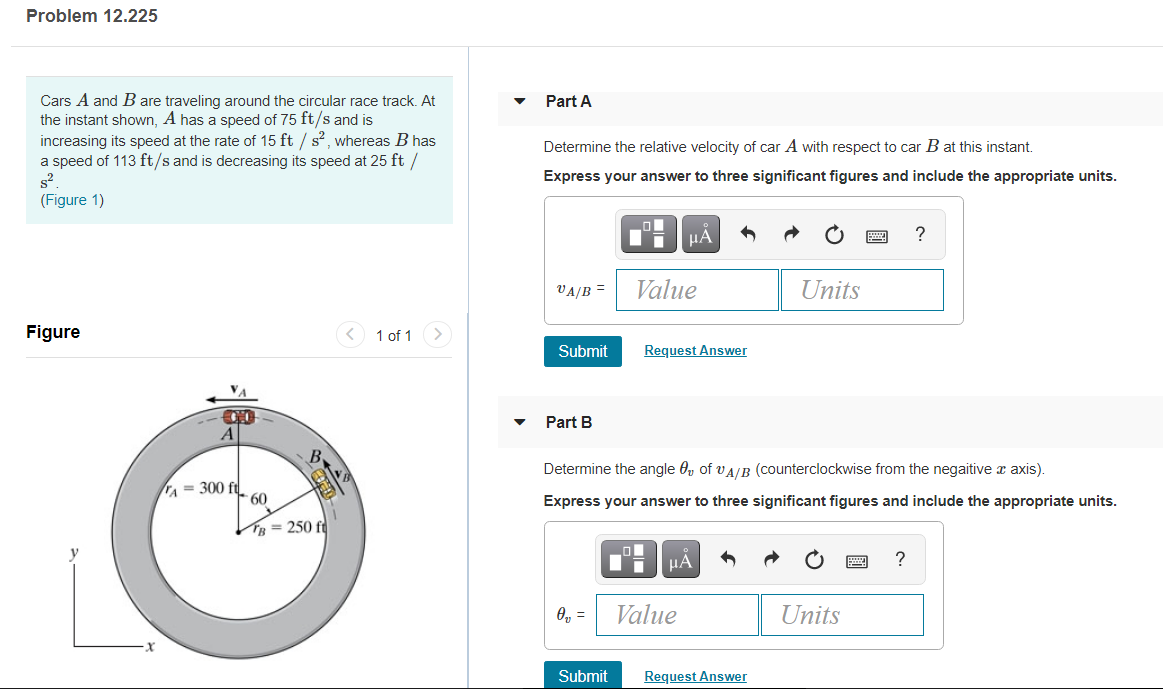Request the answer for Part A

(x=695, y=350)
